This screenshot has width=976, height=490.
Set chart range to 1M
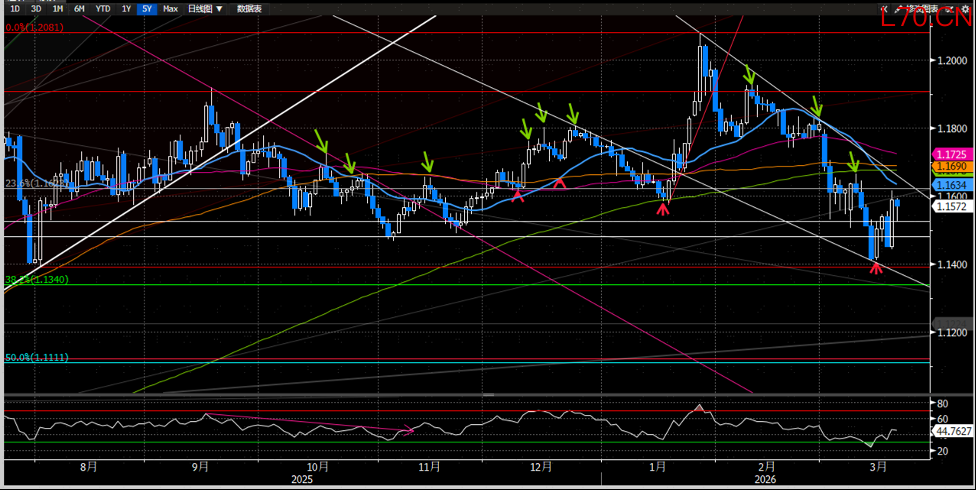click(x=57, y=8)
